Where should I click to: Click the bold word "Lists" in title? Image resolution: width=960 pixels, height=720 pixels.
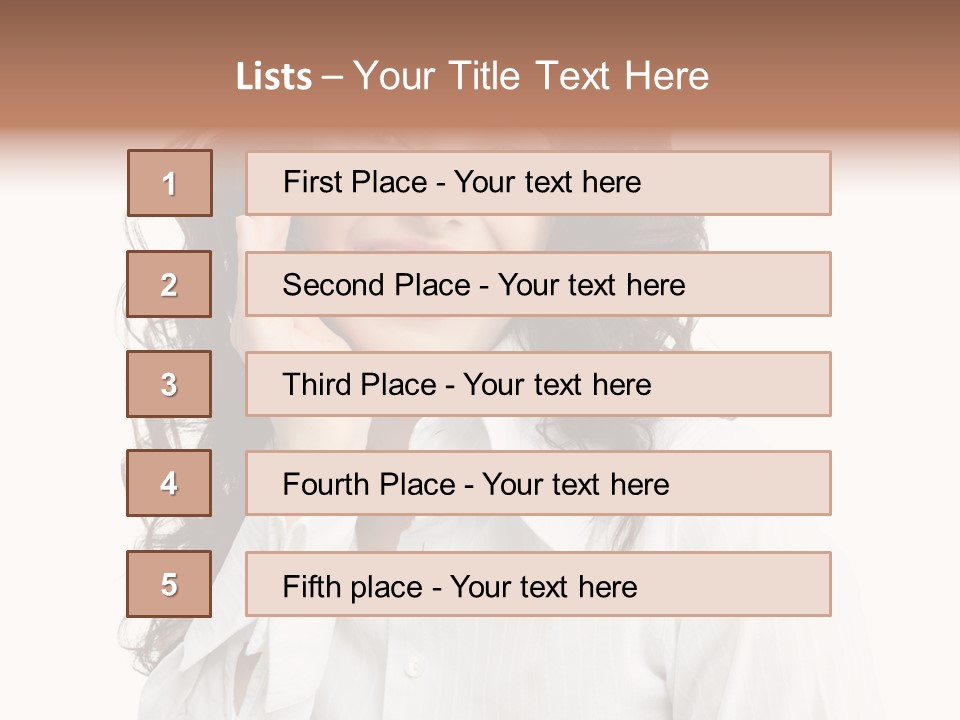point(273,77)
